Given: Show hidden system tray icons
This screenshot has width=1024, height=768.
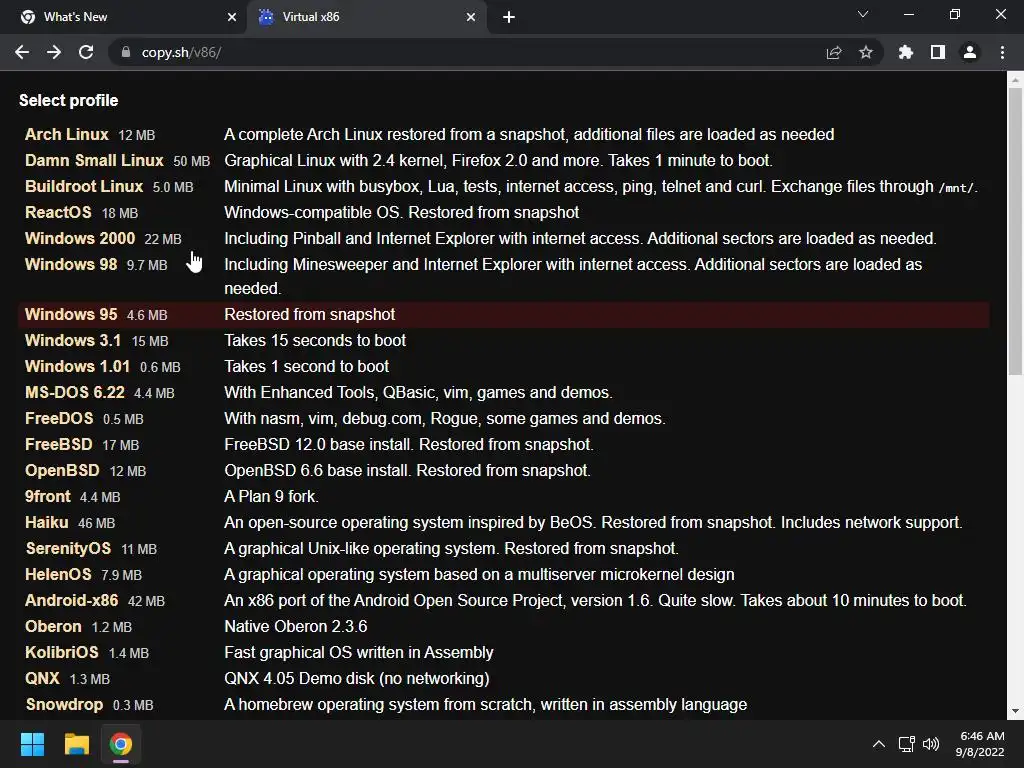Looking at the screenshot, I should pyautogui.click(x=879, y=744).
